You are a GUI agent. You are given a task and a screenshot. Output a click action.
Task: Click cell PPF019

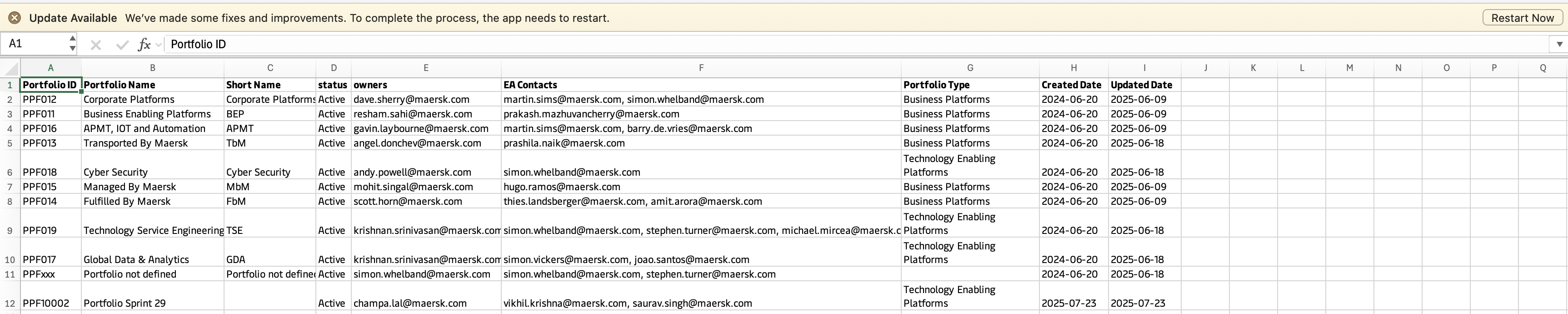point(50,223)
